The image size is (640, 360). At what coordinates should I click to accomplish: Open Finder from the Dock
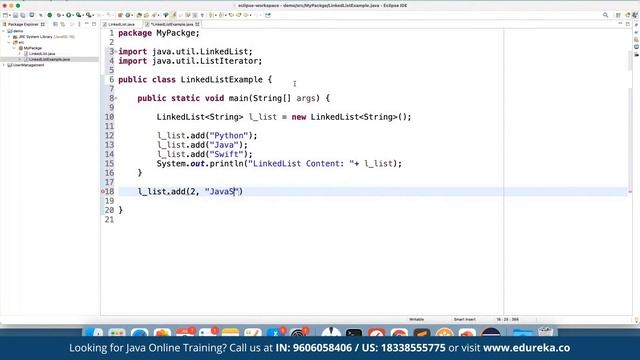coord(94,332)
